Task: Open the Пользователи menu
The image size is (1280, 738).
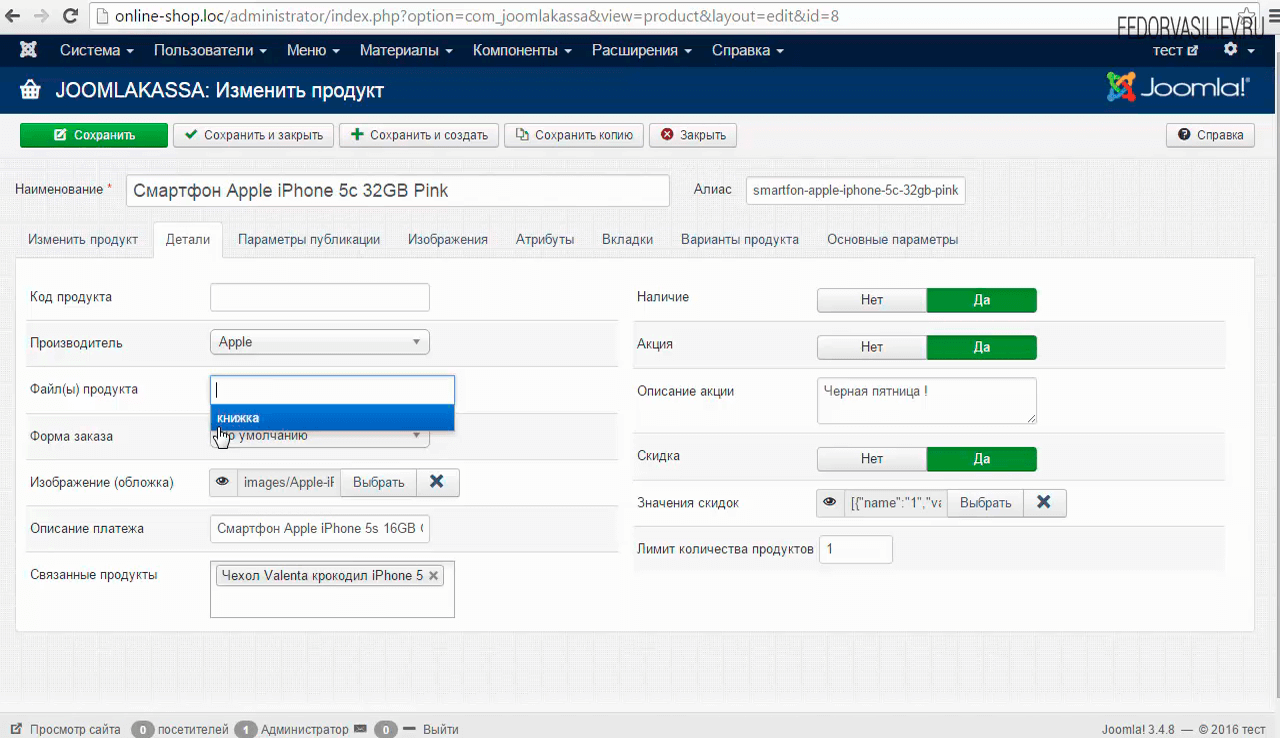Action: tap(210, 50)
